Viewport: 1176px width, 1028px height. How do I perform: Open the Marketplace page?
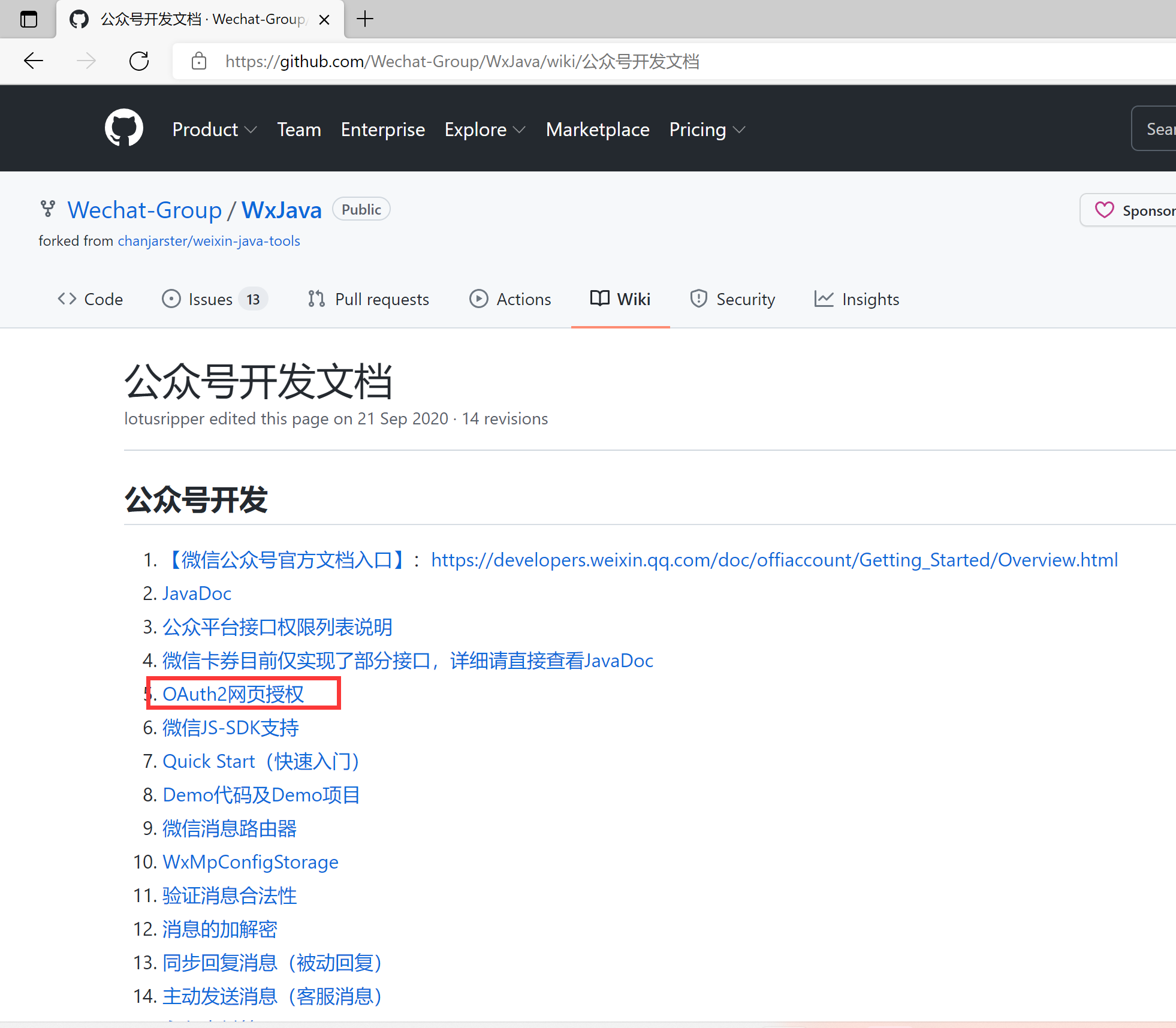point(598,129)
